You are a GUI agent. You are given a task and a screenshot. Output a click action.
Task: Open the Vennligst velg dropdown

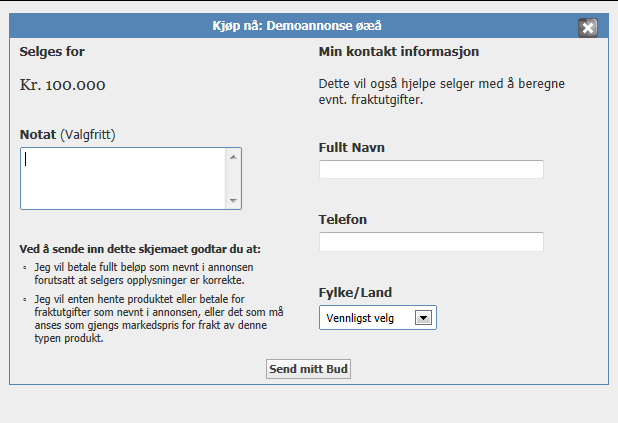[x=377, y=318]
